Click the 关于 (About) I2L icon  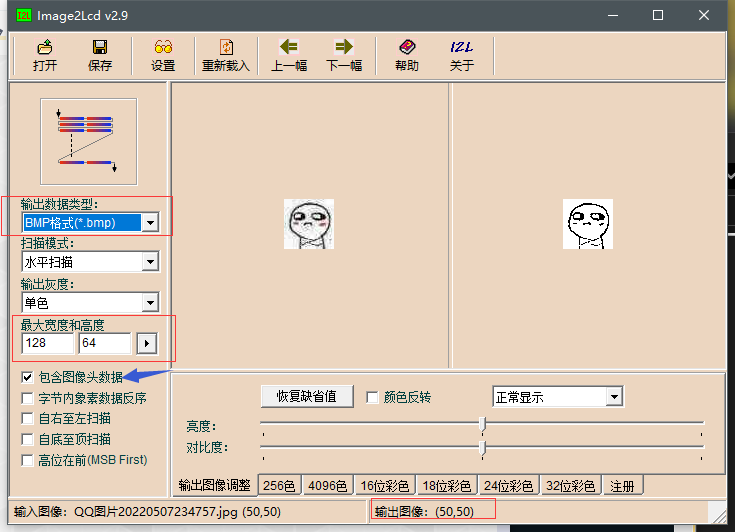point(462,55)
